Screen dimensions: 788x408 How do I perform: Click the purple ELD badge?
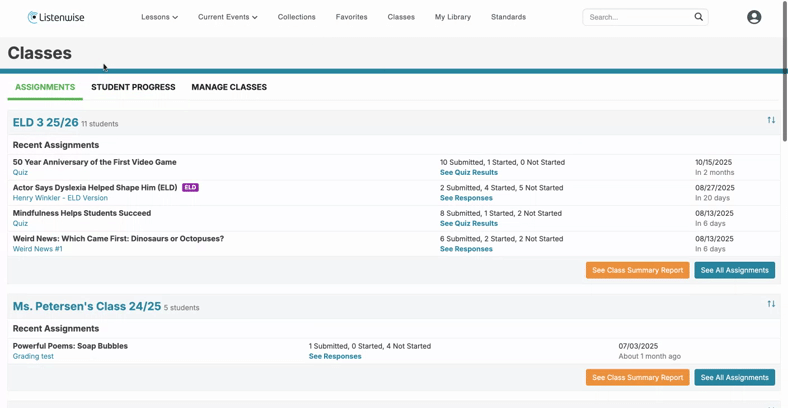190,187
